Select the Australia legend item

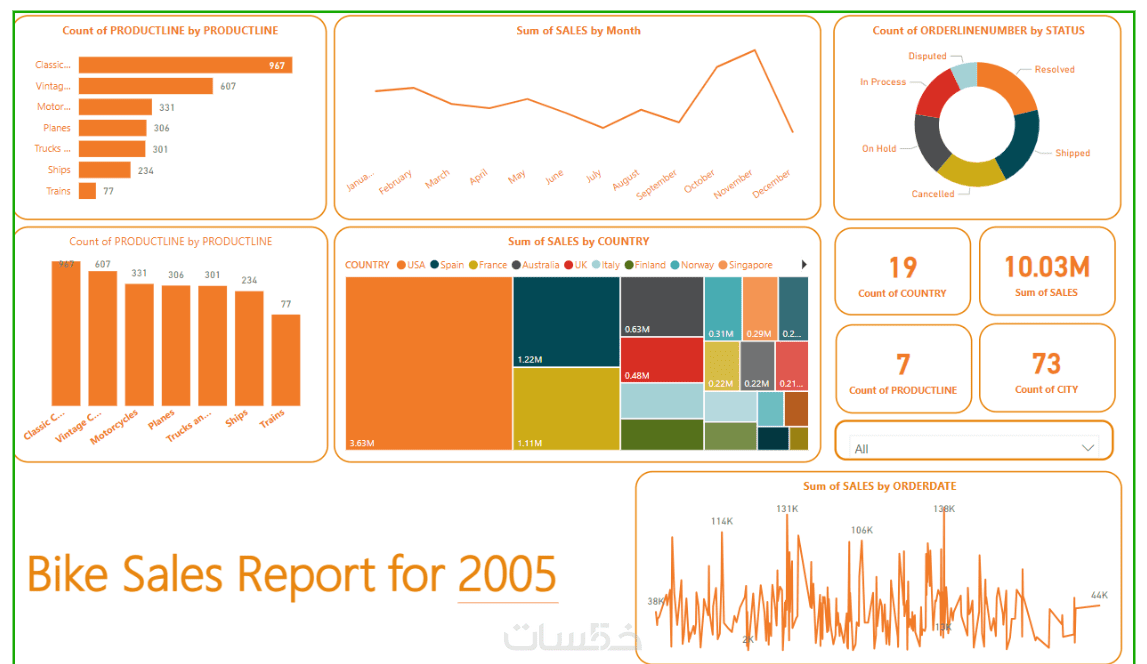pyautogui.click(x=535, y=265)
